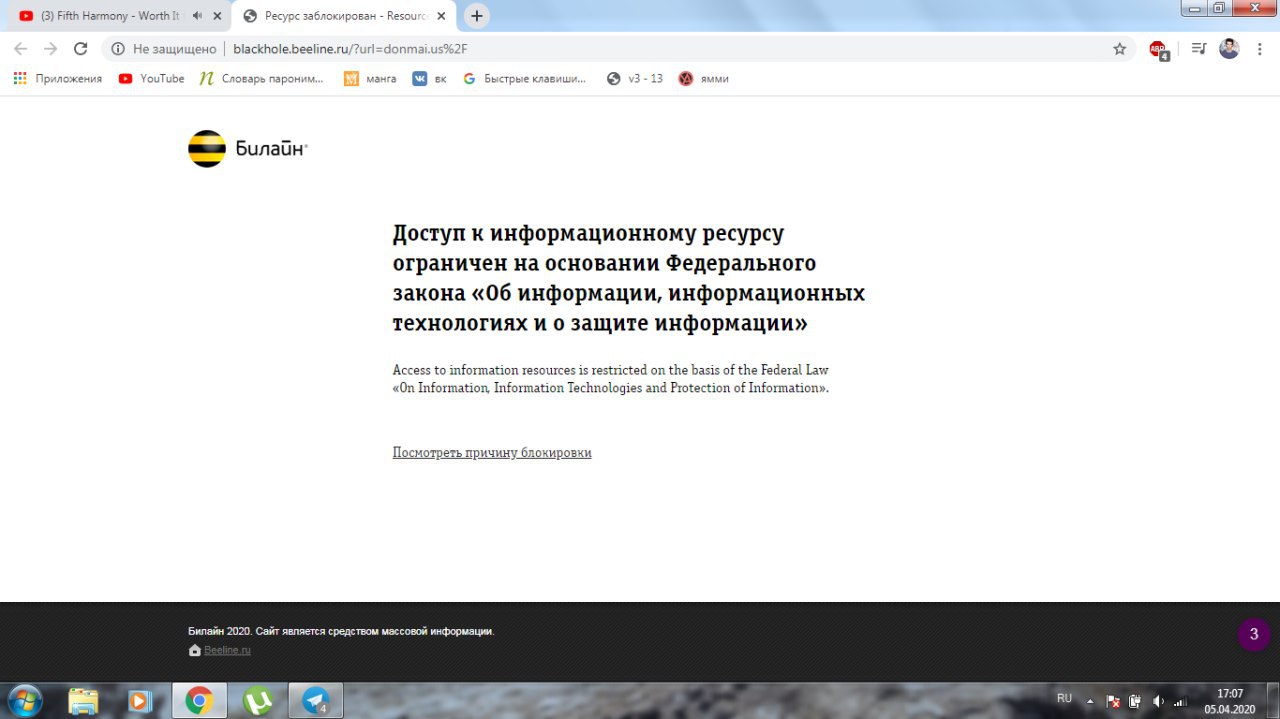Launch the media player taskbar icon
This screenshot has height=719, width=1280.
(140, 701)
